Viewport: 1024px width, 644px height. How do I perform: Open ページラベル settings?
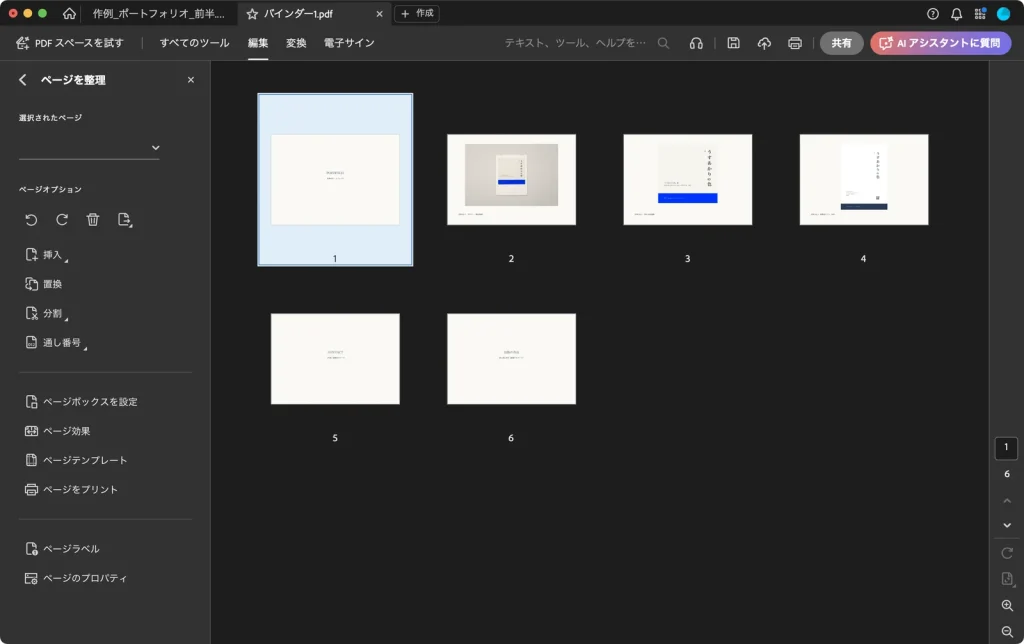[62, 549]
